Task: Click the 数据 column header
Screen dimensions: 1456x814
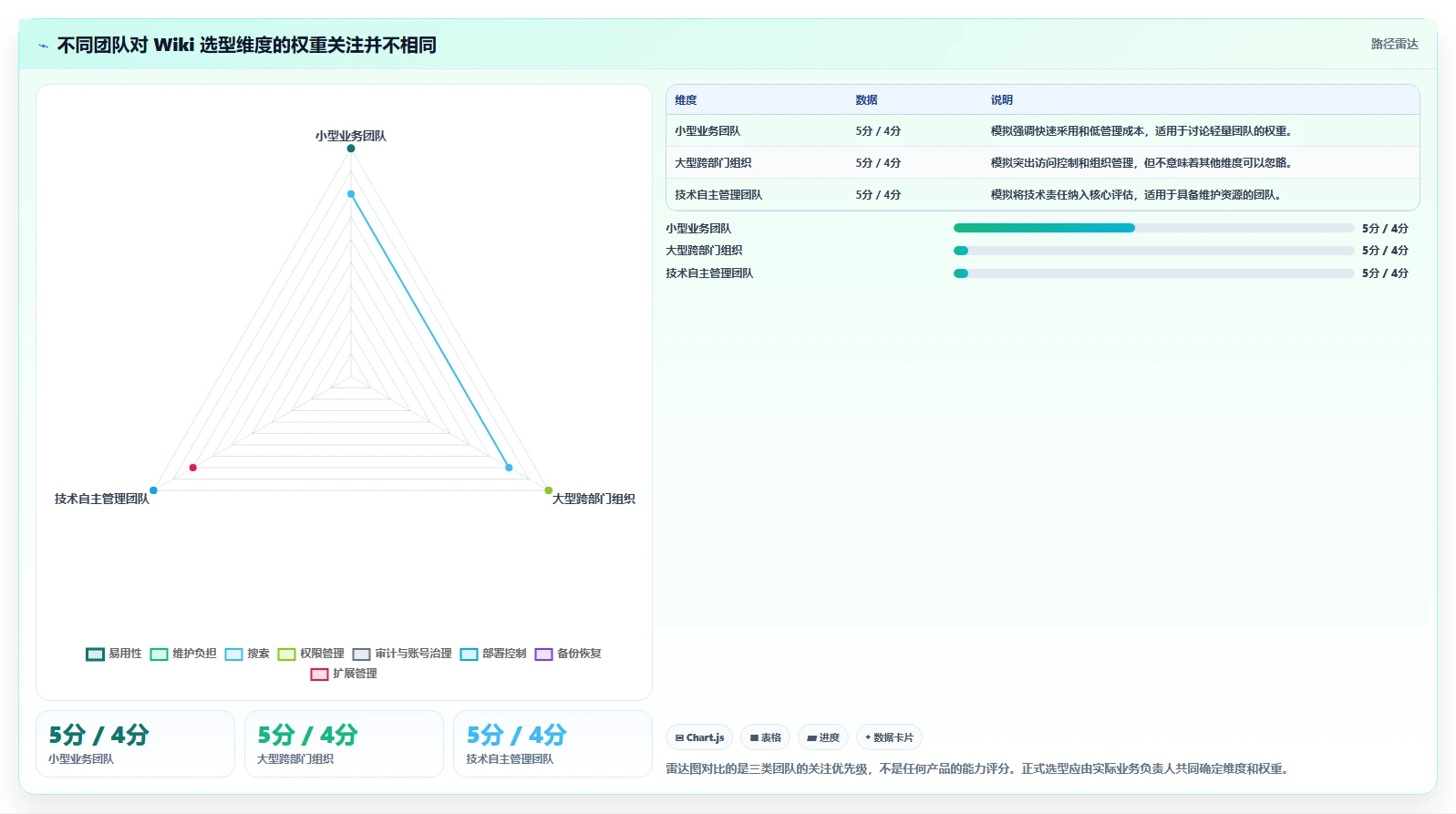Action: tap(866, 100)
